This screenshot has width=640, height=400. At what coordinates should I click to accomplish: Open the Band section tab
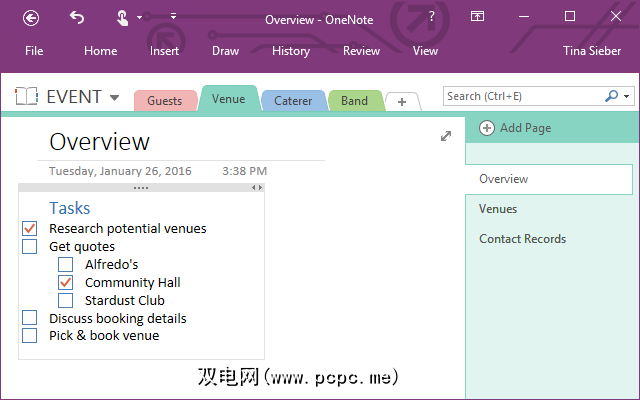pos(355,100)
